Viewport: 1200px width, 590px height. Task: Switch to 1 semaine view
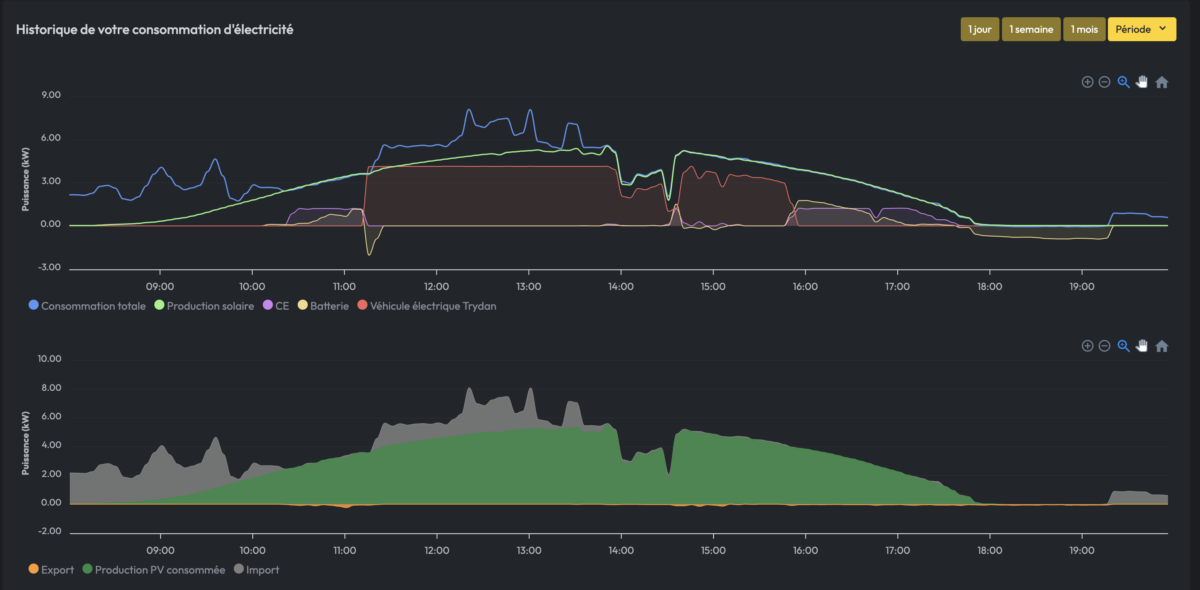[x=1031, y=30]
